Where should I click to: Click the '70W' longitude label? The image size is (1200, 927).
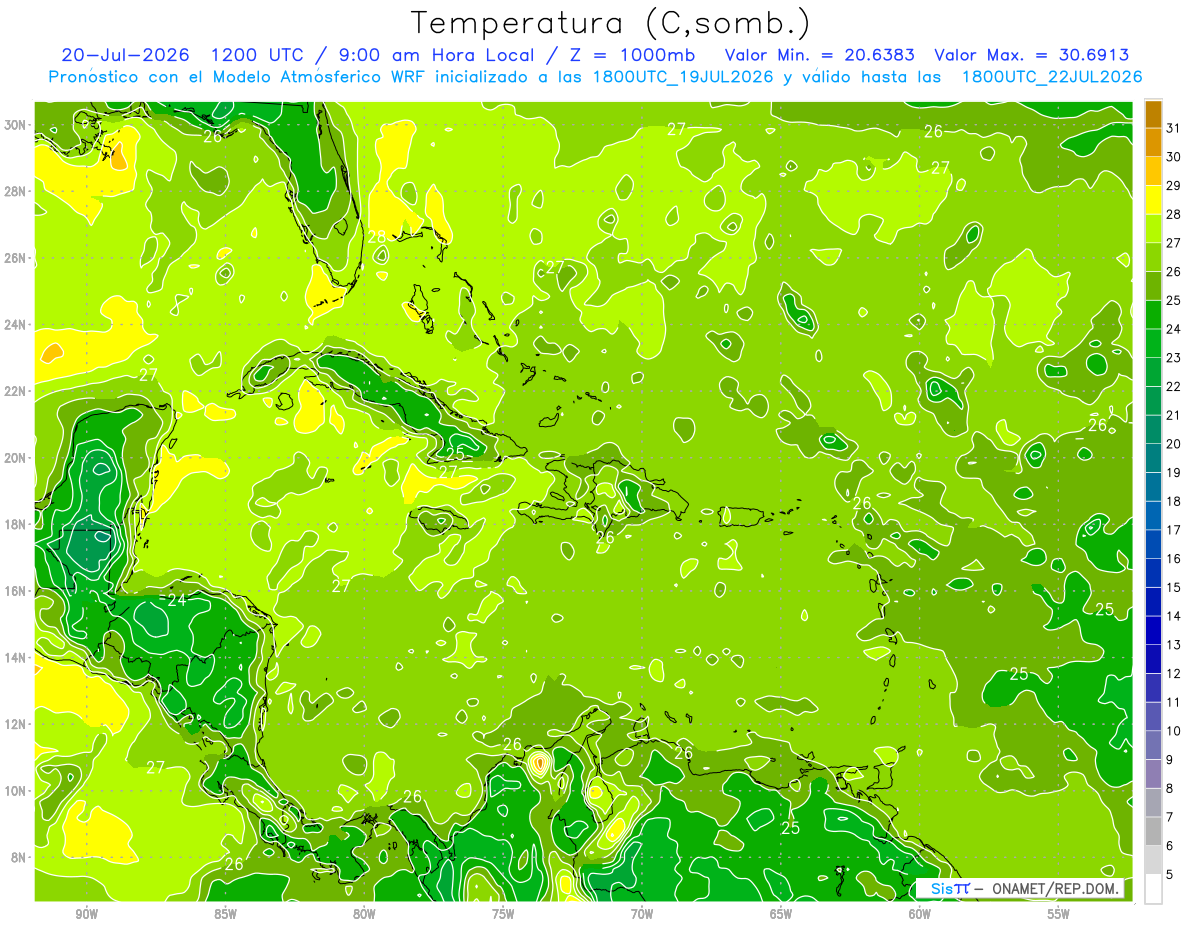642,914
